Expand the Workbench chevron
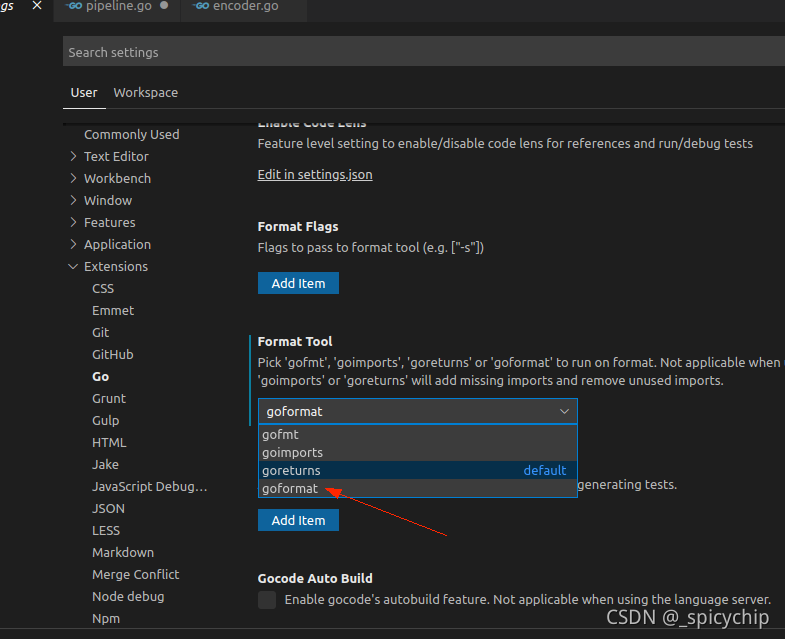The height and width of the screenshot is (639, 785). [x=74, y=178]
